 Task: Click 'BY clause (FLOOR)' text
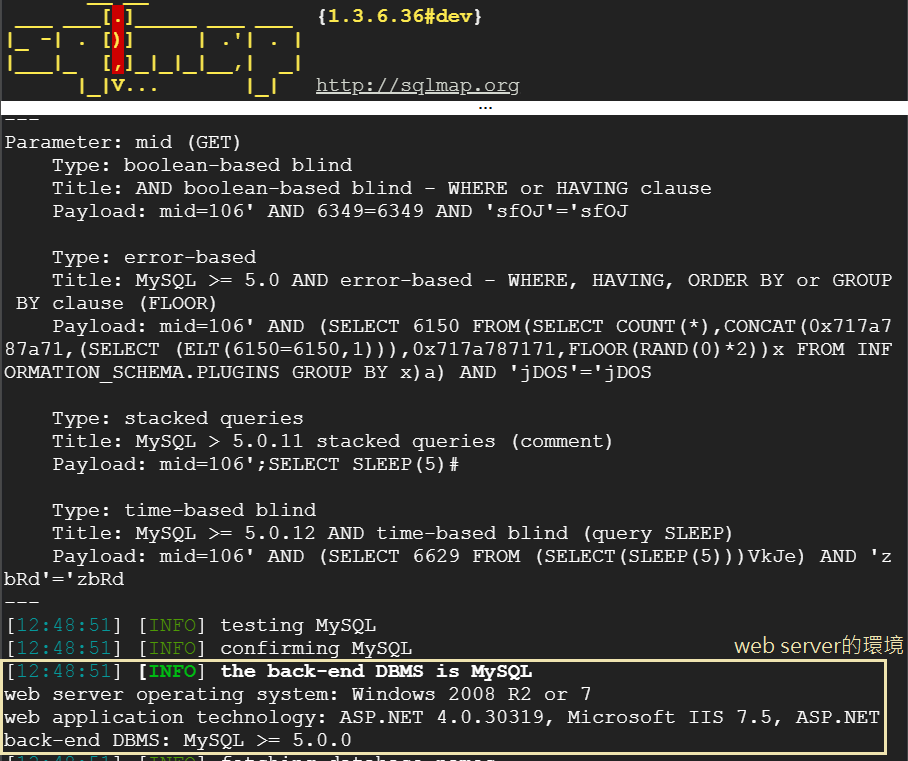pyautogui.click(x=116, y=303)
